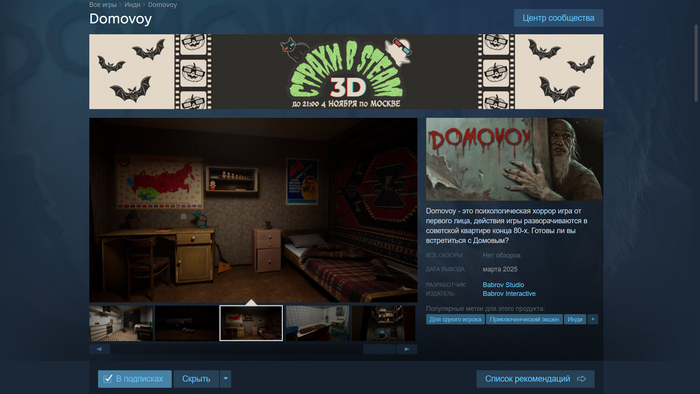Click arrow icon on Список рекомендаций button

(x=581, y=379)
